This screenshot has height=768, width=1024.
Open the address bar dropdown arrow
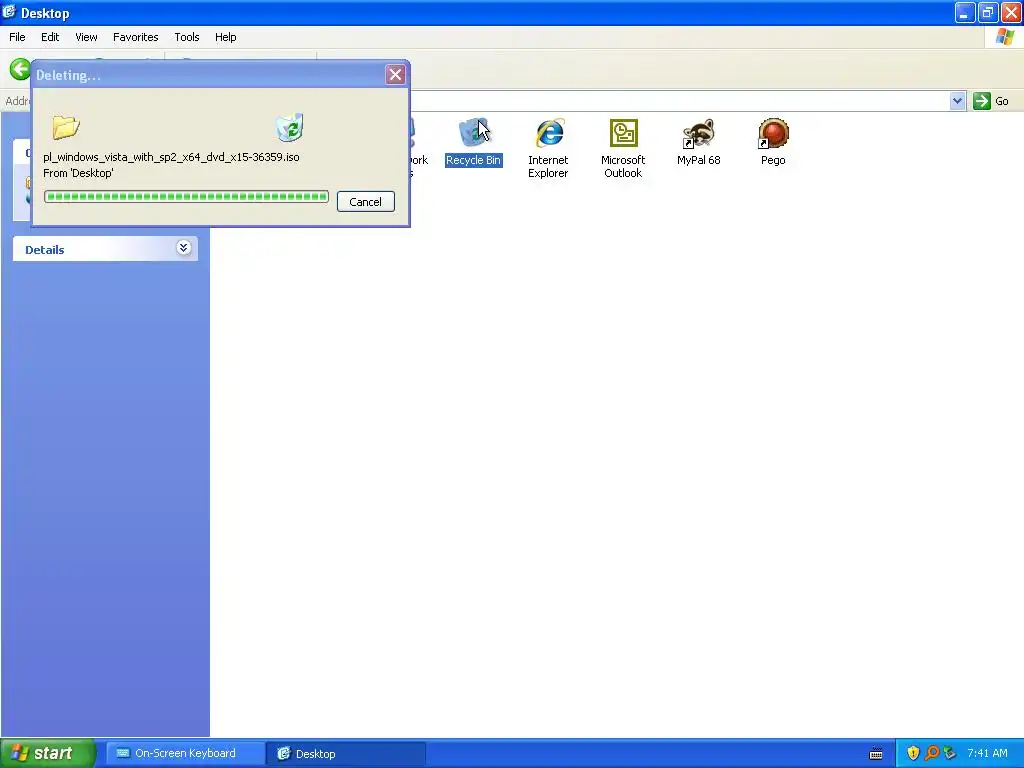click(957, 101)
